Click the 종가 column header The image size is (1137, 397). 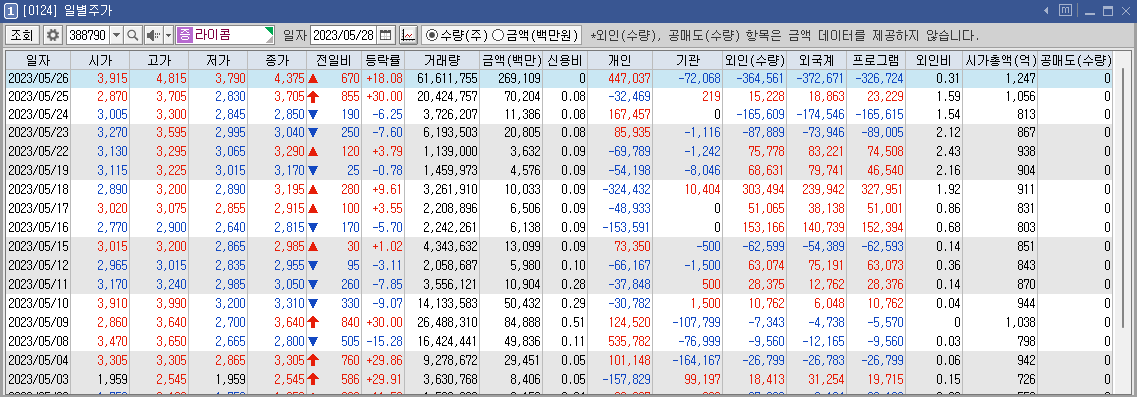[277, 60]
